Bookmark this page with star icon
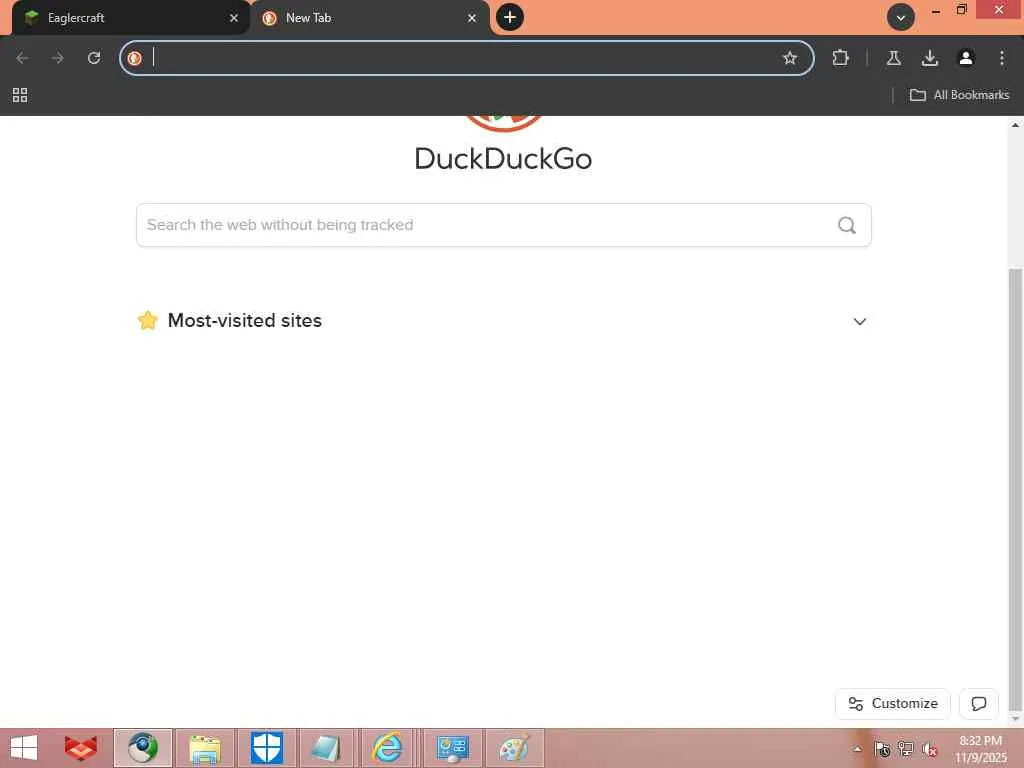1024x768 pixels. coord(790,58)
